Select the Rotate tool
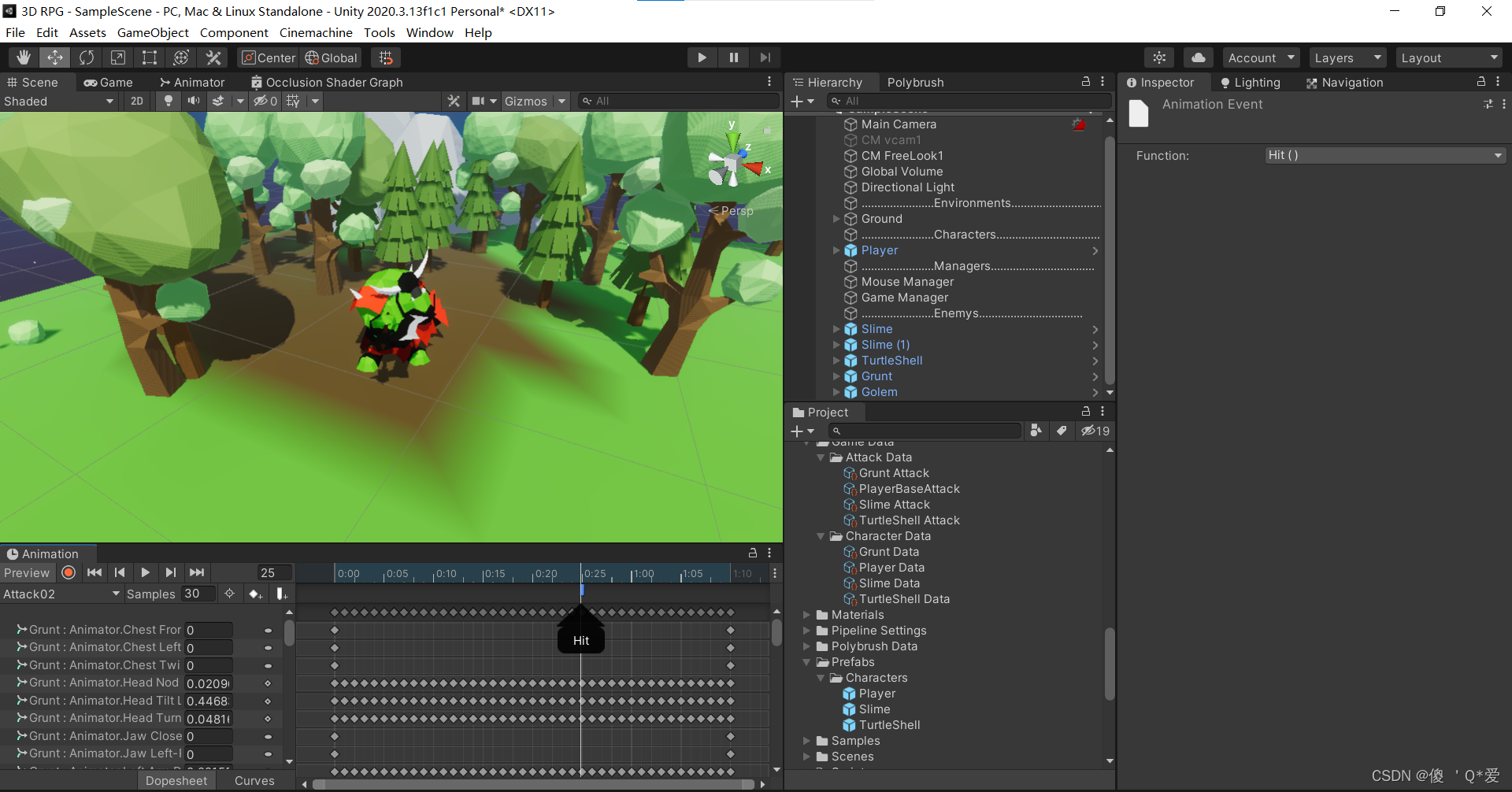Screen dimensions: 1512x792 [87, 57]
